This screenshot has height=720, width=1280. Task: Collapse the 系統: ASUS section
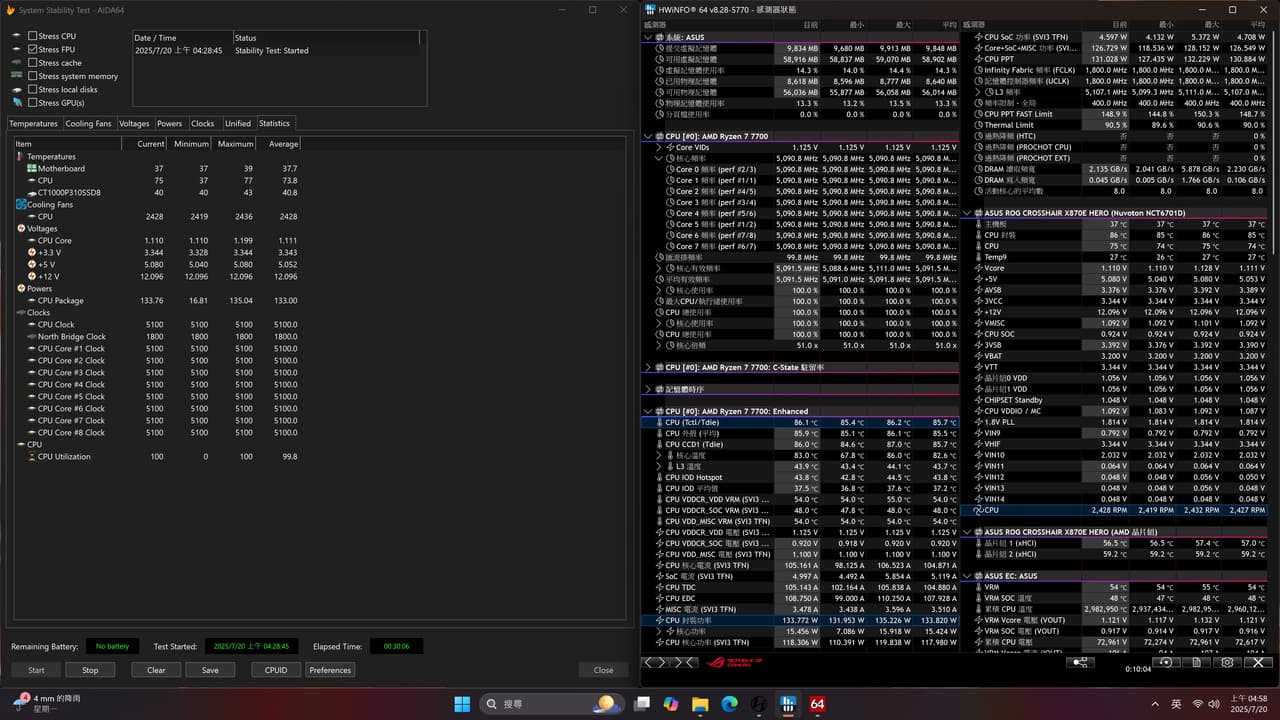(648, 37)
